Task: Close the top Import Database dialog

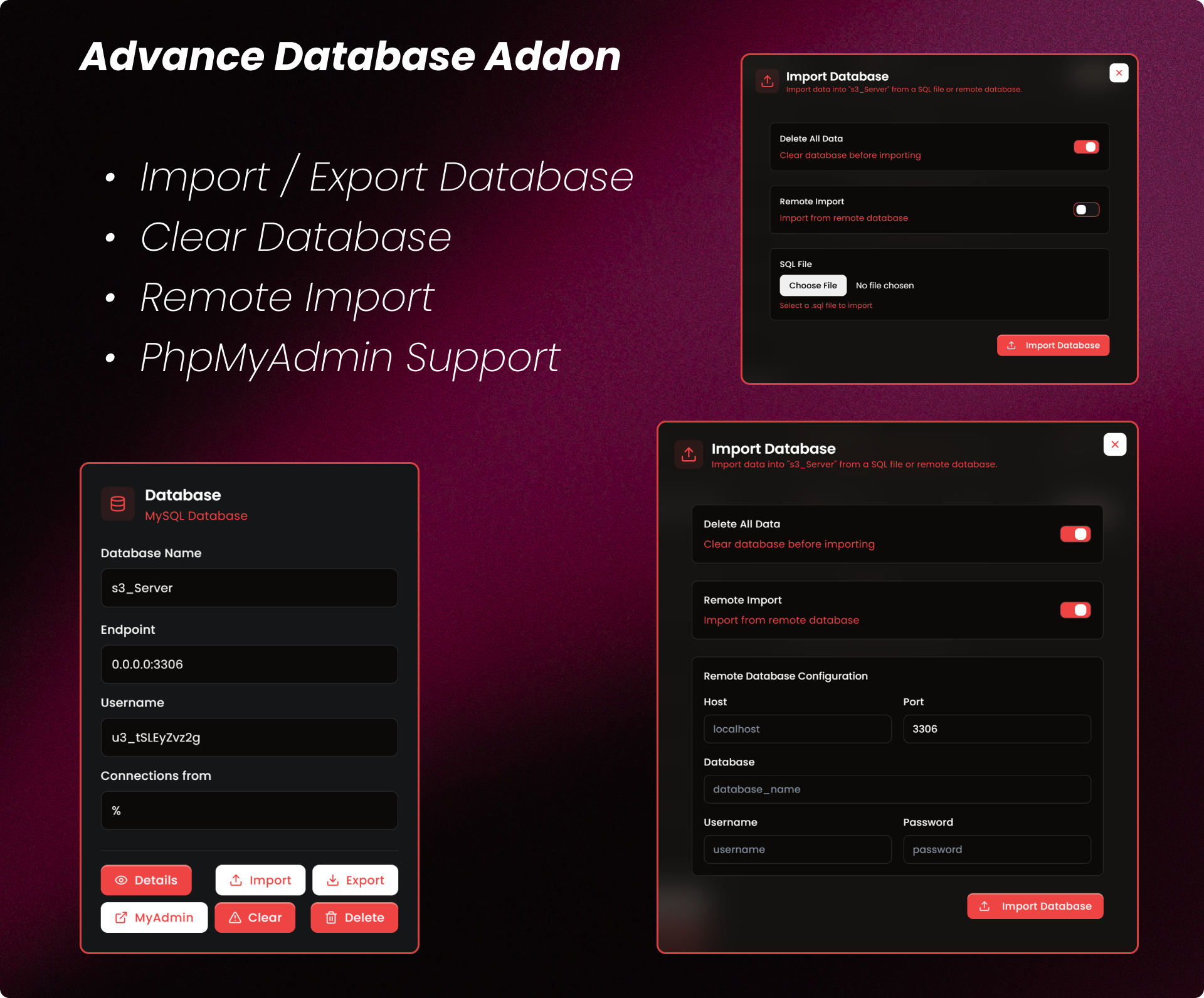Action: [x=1119, y=73]
